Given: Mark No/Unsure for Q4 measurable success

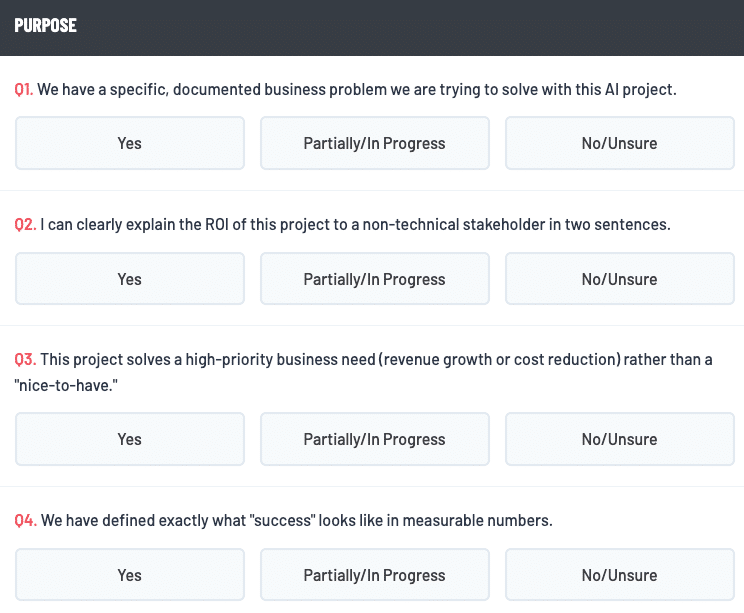Looking at the screenshot, I should (x=619, y=575).
